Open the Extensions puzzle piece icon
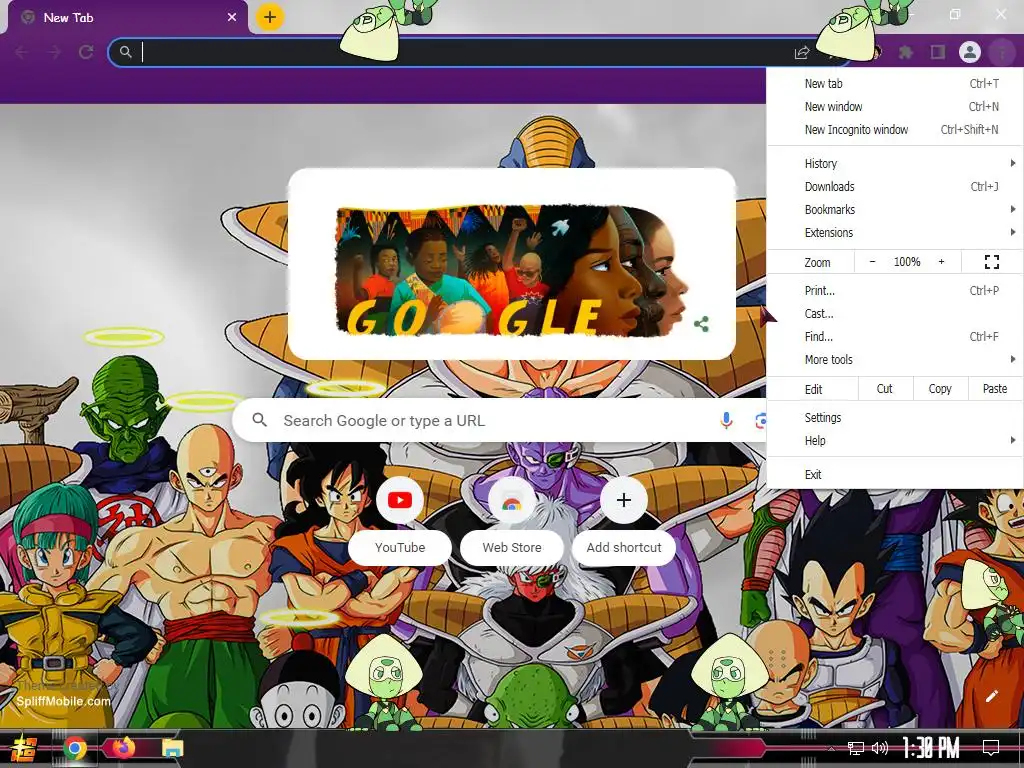Screen dimensions: 1024x768 point(905,52)
